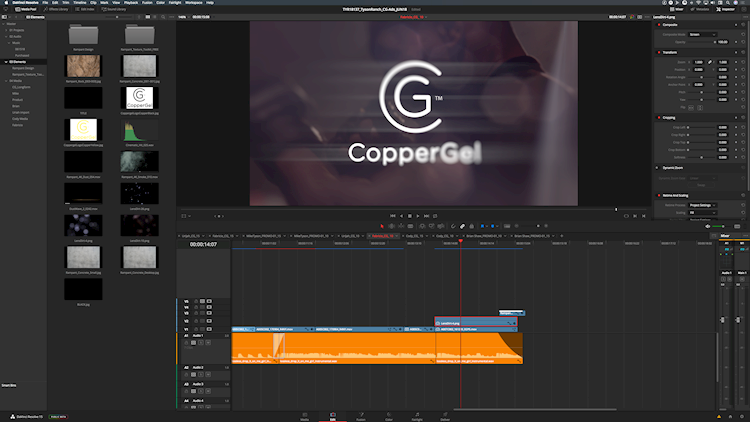750x422 pixels.
Task: Select Rampart_Rock texture thumbnail
Action: click(x=83, y=66)
